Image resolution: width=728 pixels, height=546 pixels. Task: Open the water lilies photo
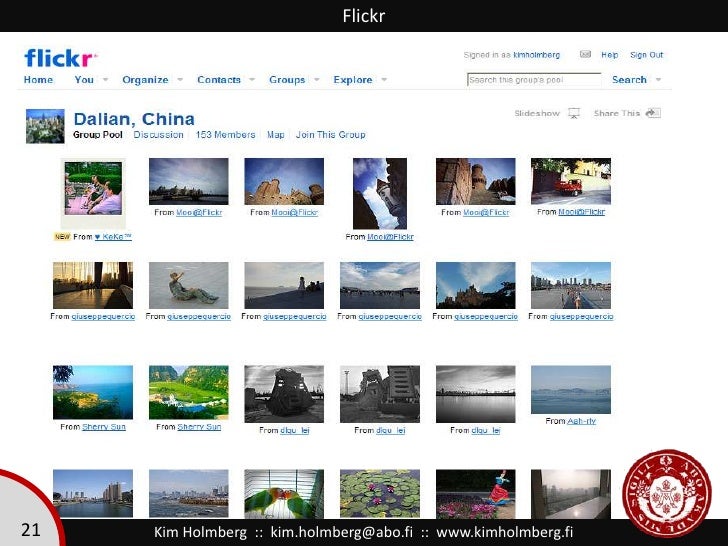coord(380,494)
